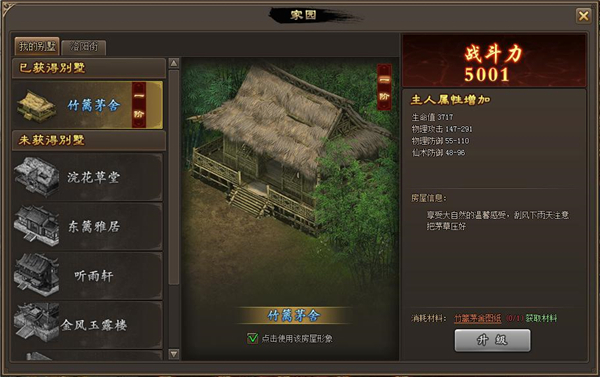Screen dimensions: 600x377
Task: Click the villa list scrollbar track
Action: pos(174,209)
